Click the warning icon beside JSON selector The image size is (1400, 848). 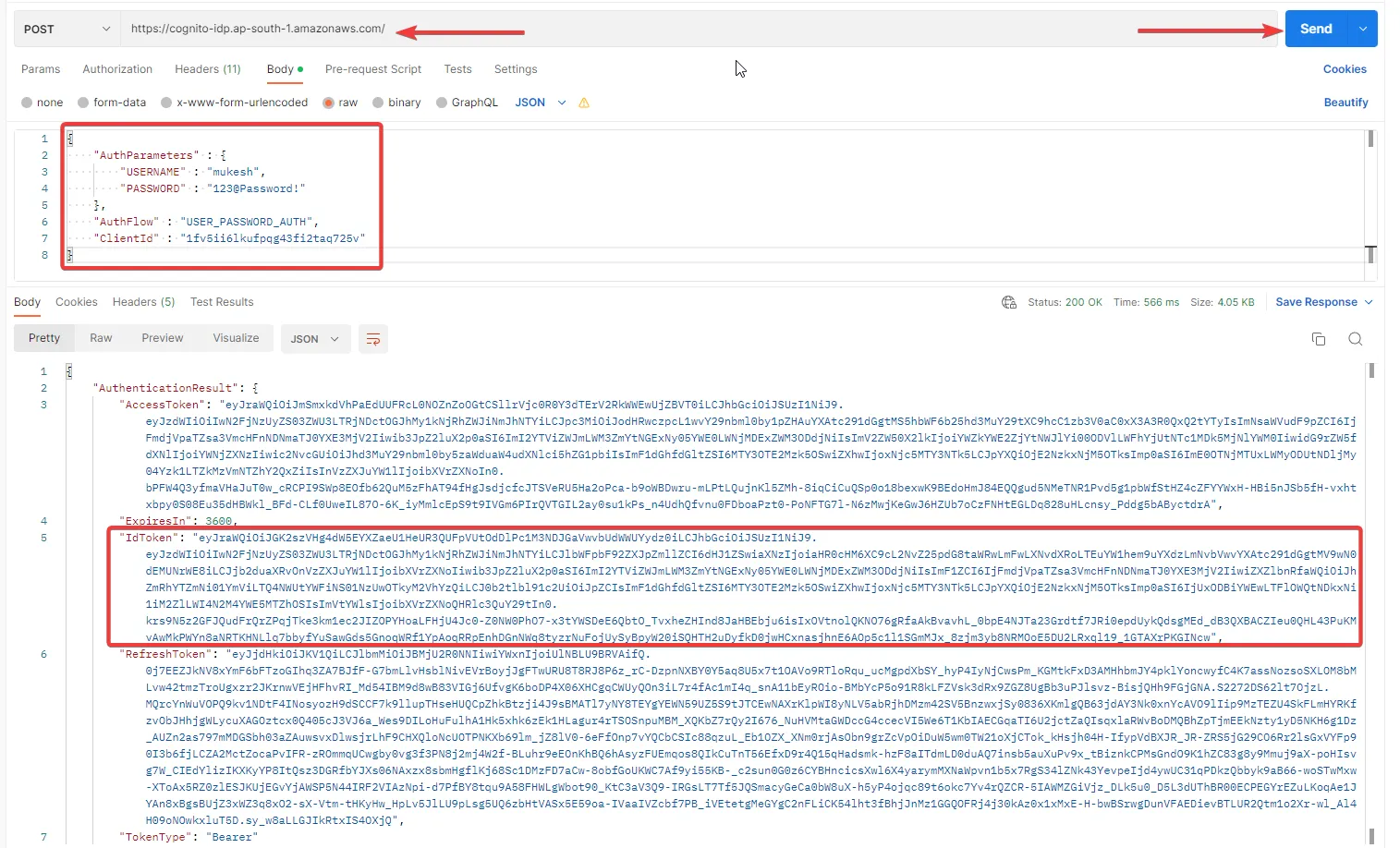pos(584,103)
